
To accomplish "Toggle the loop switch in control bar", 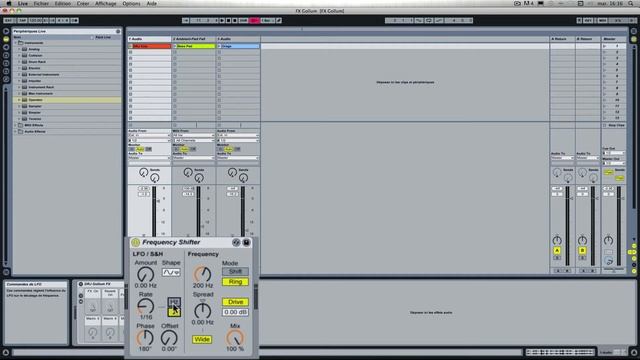I will [x=429, y=20].
